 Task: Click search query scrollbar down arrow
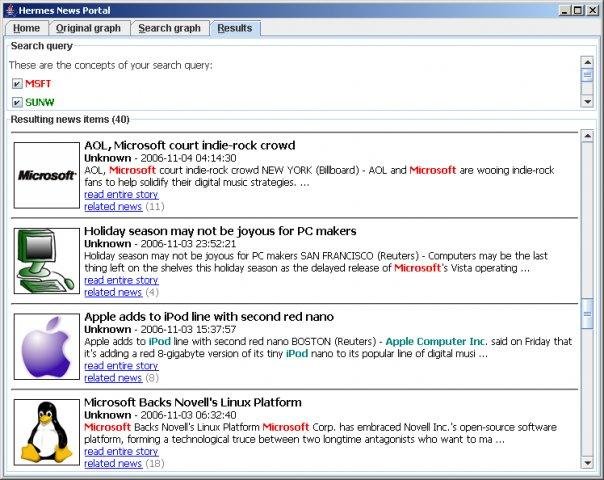point(587,102)
